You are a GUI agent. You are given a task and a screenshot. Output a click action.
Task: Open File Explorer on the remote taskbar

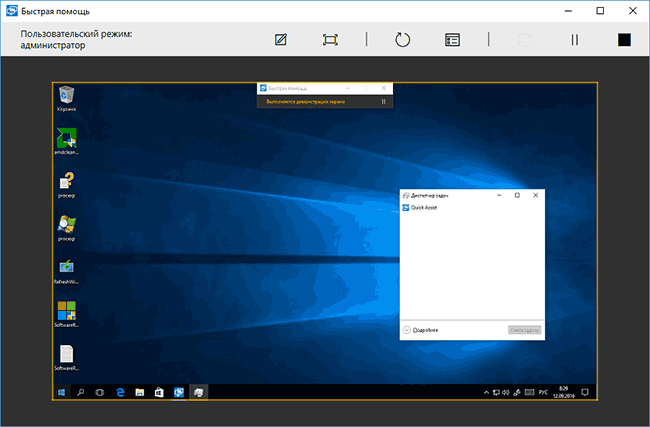[x=140, y=392]
